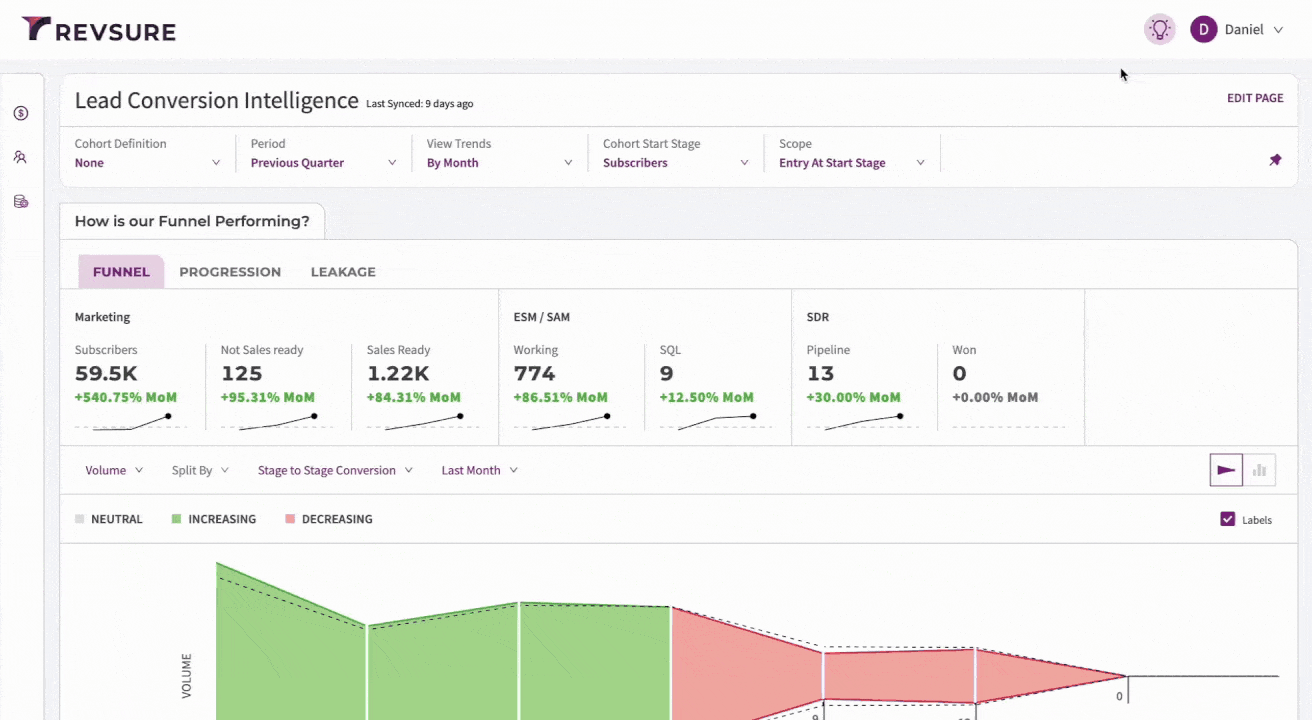Image resolution: width=1312 pixels, height=720 pixels.
Task: Click the Sales Ready 1.22K card
Action: point(424,388)
